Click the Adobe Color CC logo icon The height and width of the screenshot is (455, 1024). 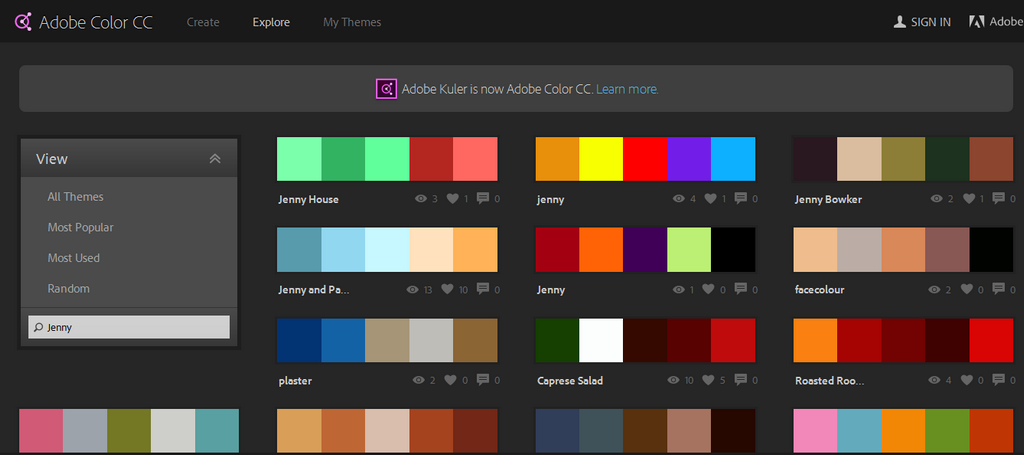tap(21, 21)
